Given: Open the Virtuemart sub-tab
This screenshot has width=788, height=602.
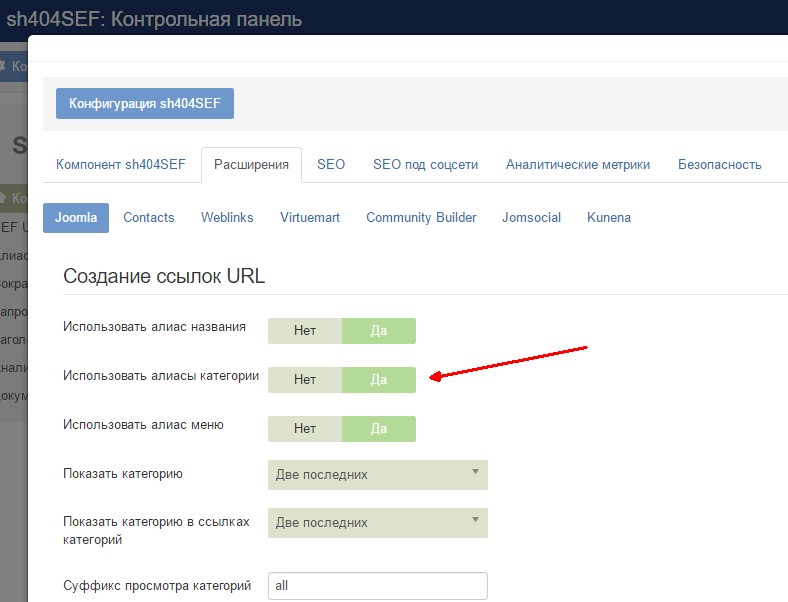Looking at the screenshot, I should 310,217.
